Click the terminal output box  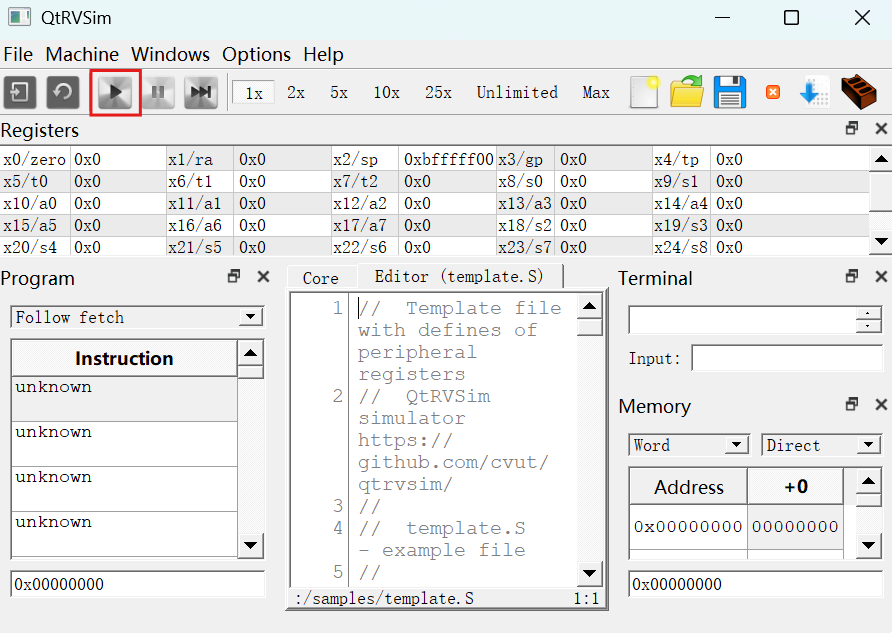(x=742, y=320)
